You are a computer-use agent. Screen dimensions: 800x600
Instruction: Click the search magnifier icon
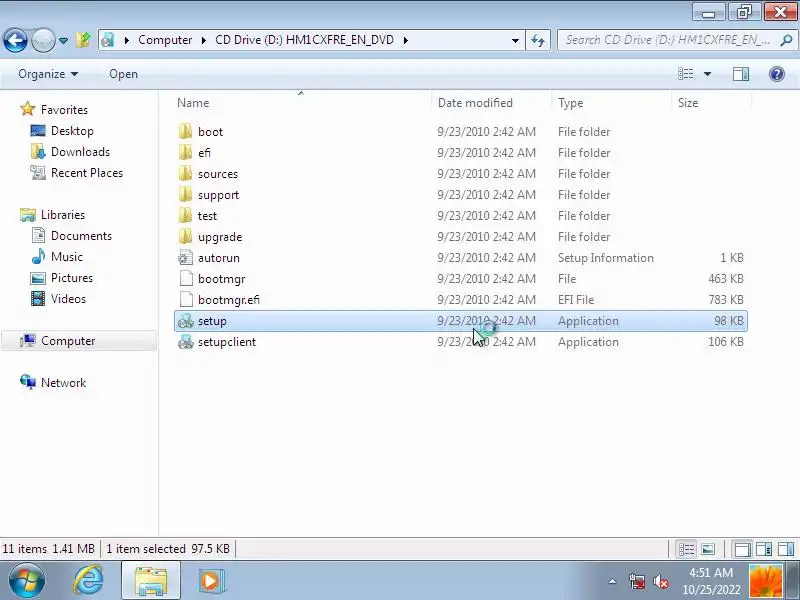787,40
